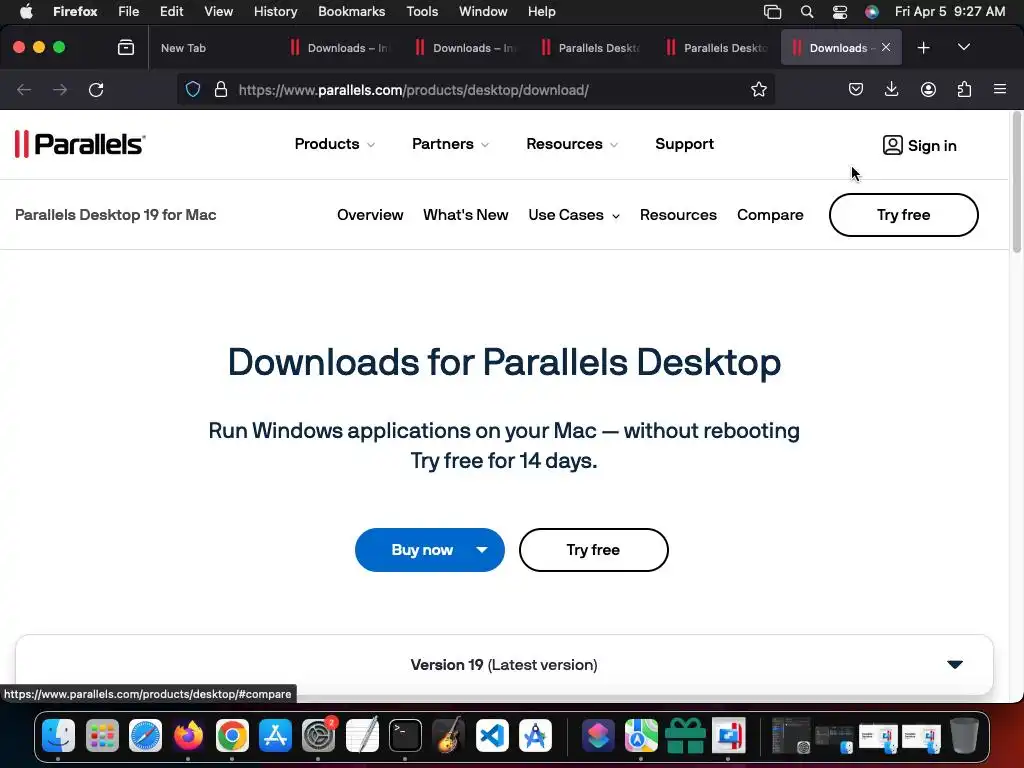Click the page vertical scrollbar

point(1016,183)
